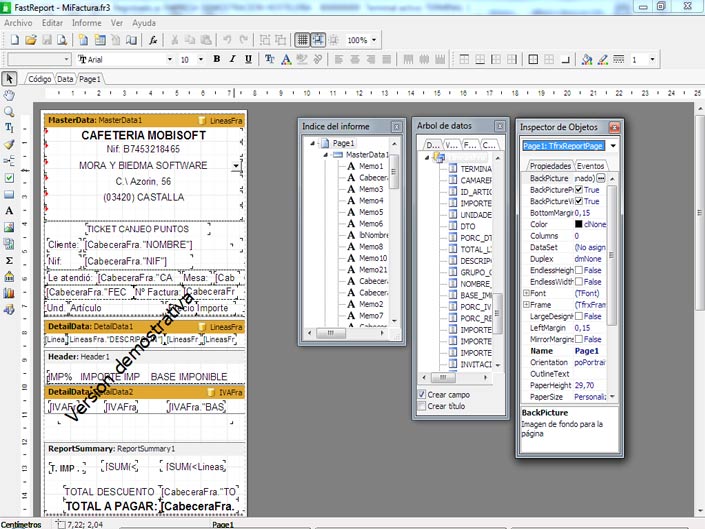
Task: Click the Cut scissors icon
Action: pos(174,40)
